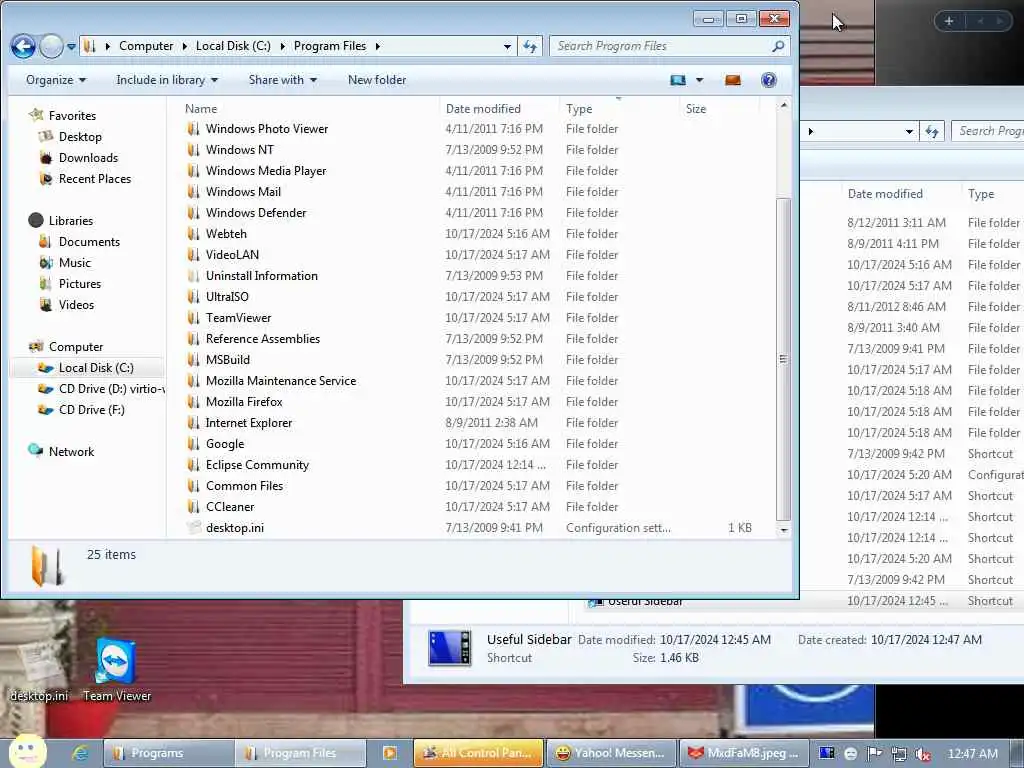The height and width of the screenshot is (768, 1024).
Task: Open address dropdown in the background Programs window
Action: (x=909, y=131)
